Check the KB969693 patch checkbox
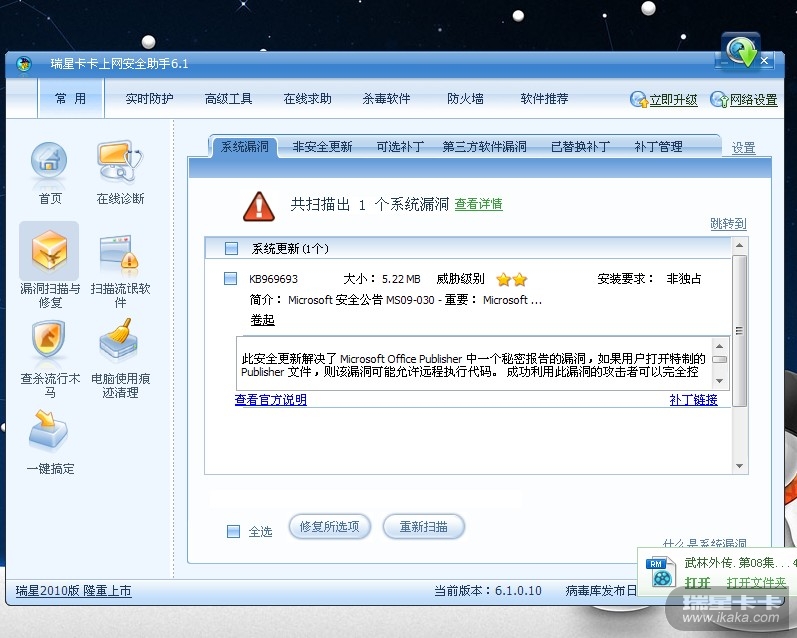The image size is (797, 638). point(230,279)
